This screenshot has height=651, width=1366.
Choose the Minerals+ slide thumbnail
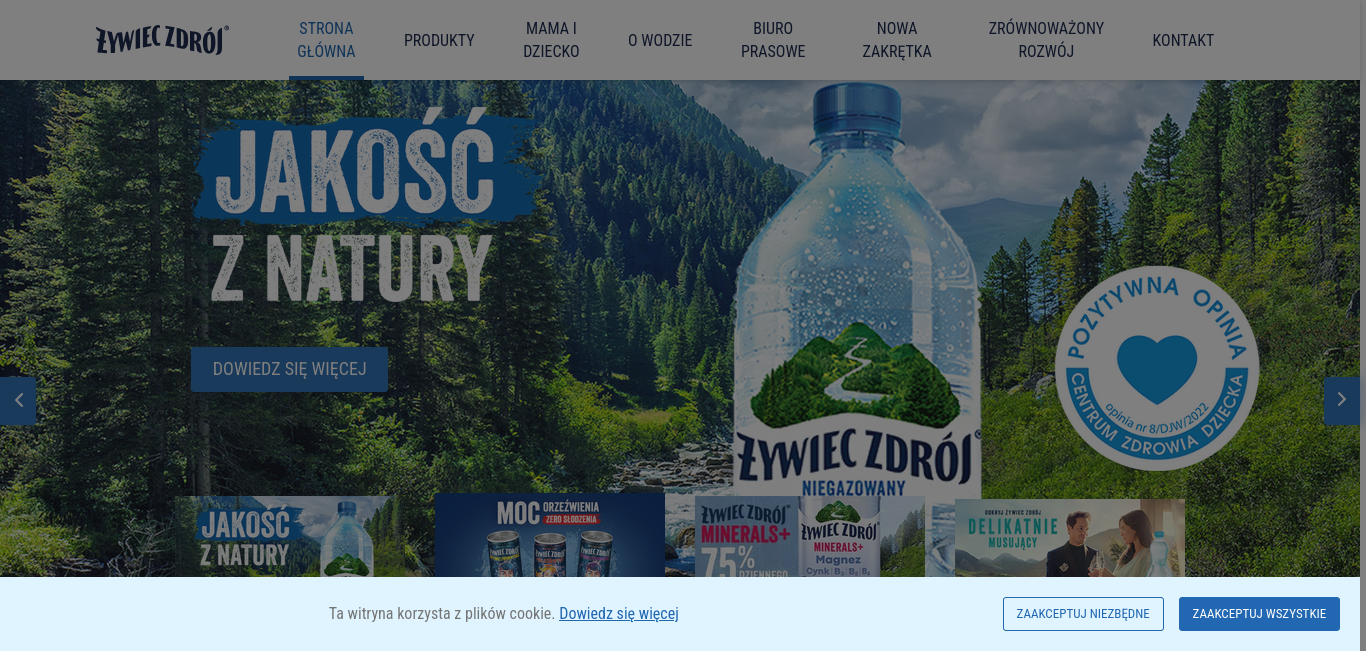coord(810,537)
